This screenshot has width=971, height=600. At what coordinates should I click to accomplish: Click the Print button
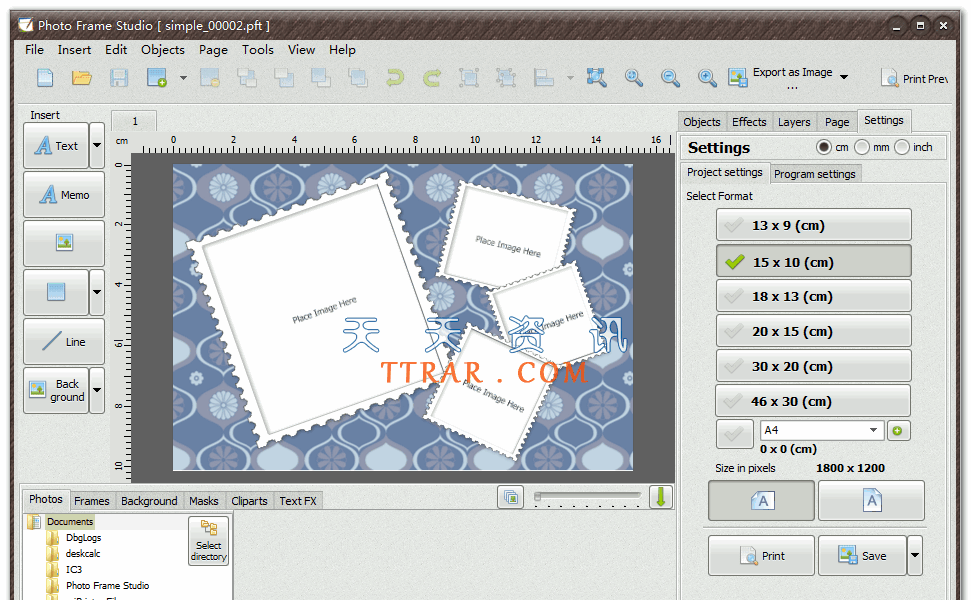pyautogui.click(x=762, y=555)
